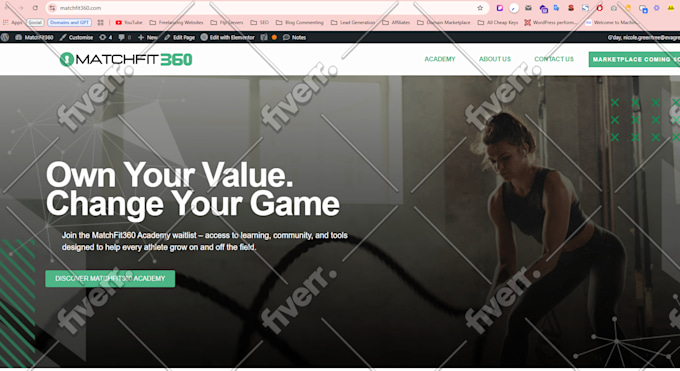Image resolution: width=680 pixels, height=371 pixels.
Task: Click the updates indicator showing 4
Action: click(x=106, y=37)
